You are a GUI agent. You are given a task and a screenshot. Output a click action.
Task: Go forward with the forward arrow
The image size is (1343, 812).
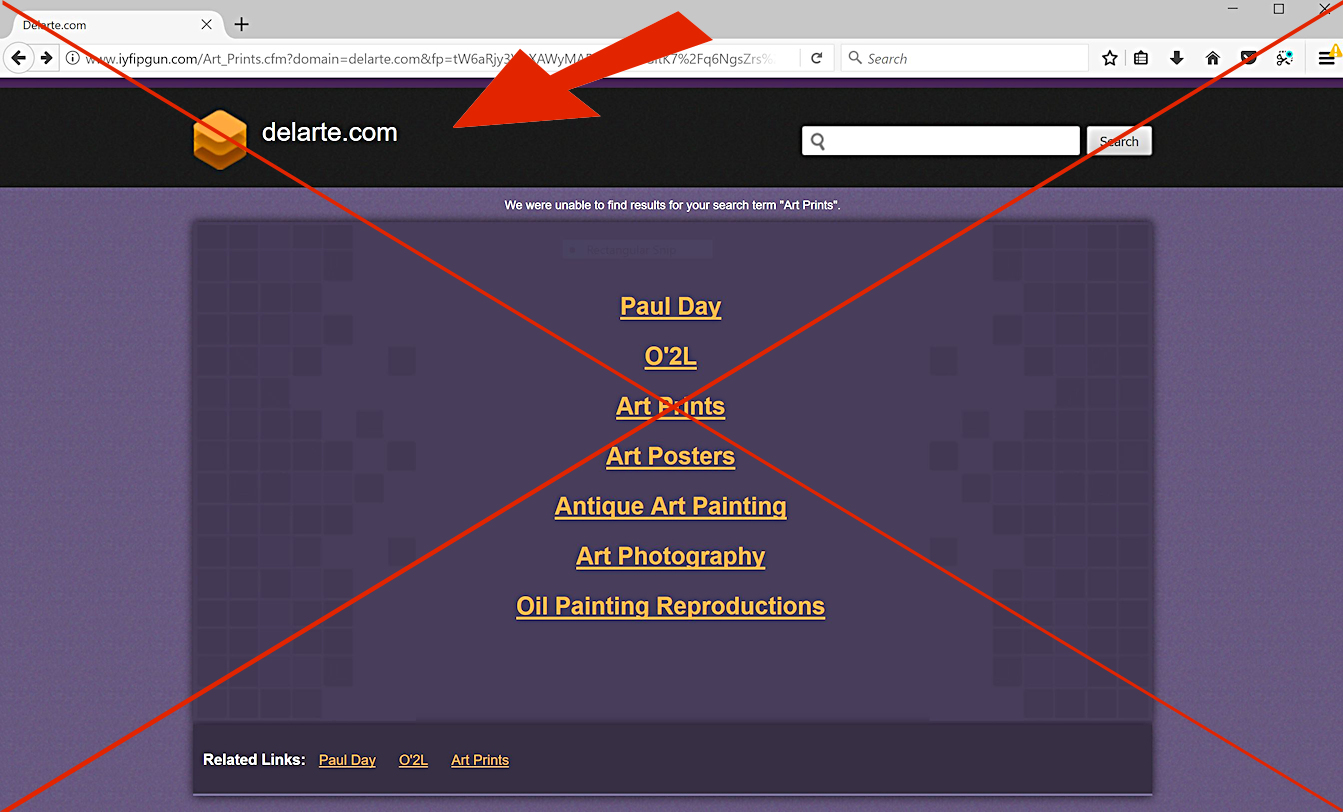[x=46, y=58]
